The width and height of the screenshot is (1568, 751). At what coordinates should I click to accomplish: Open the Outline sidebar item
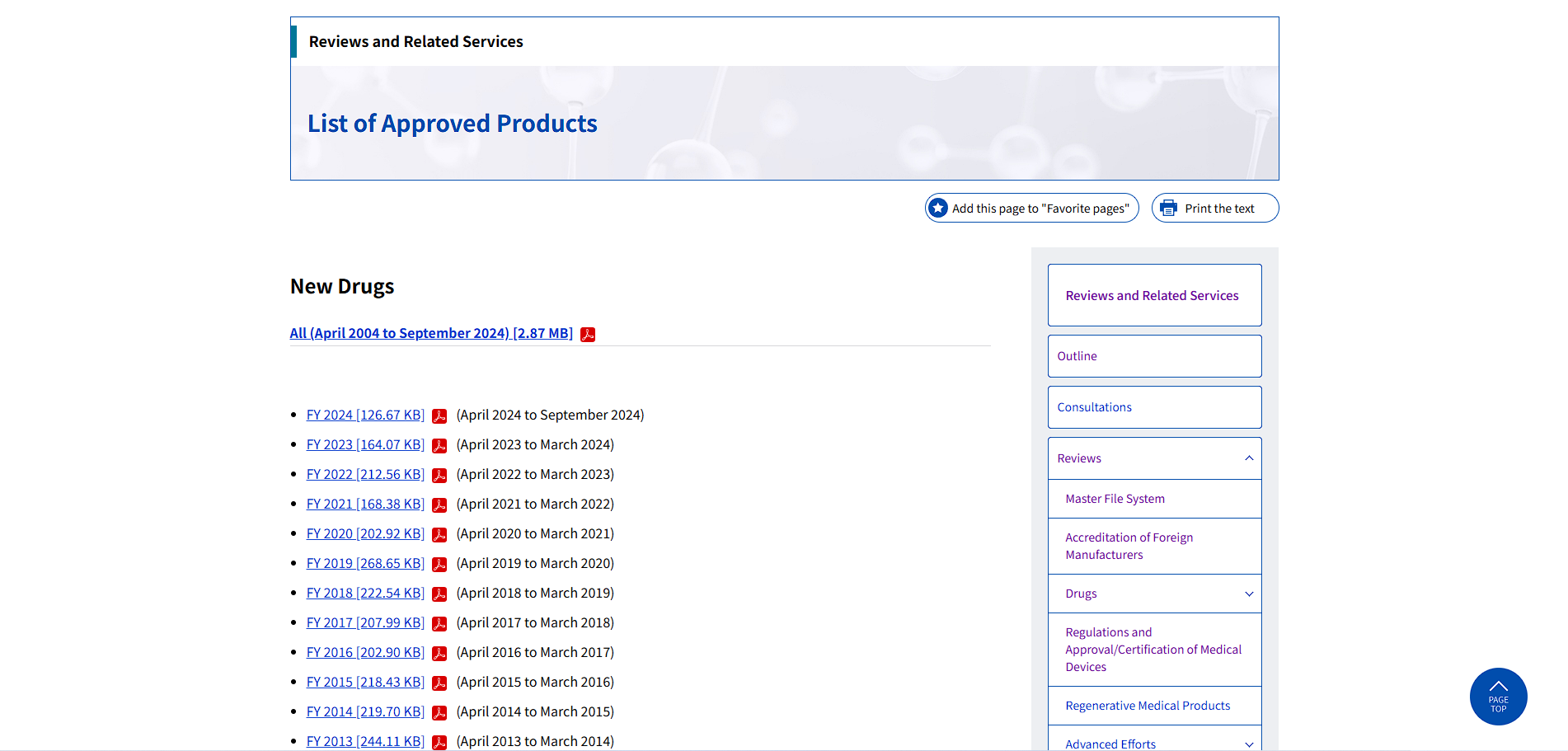[1077, 356]
